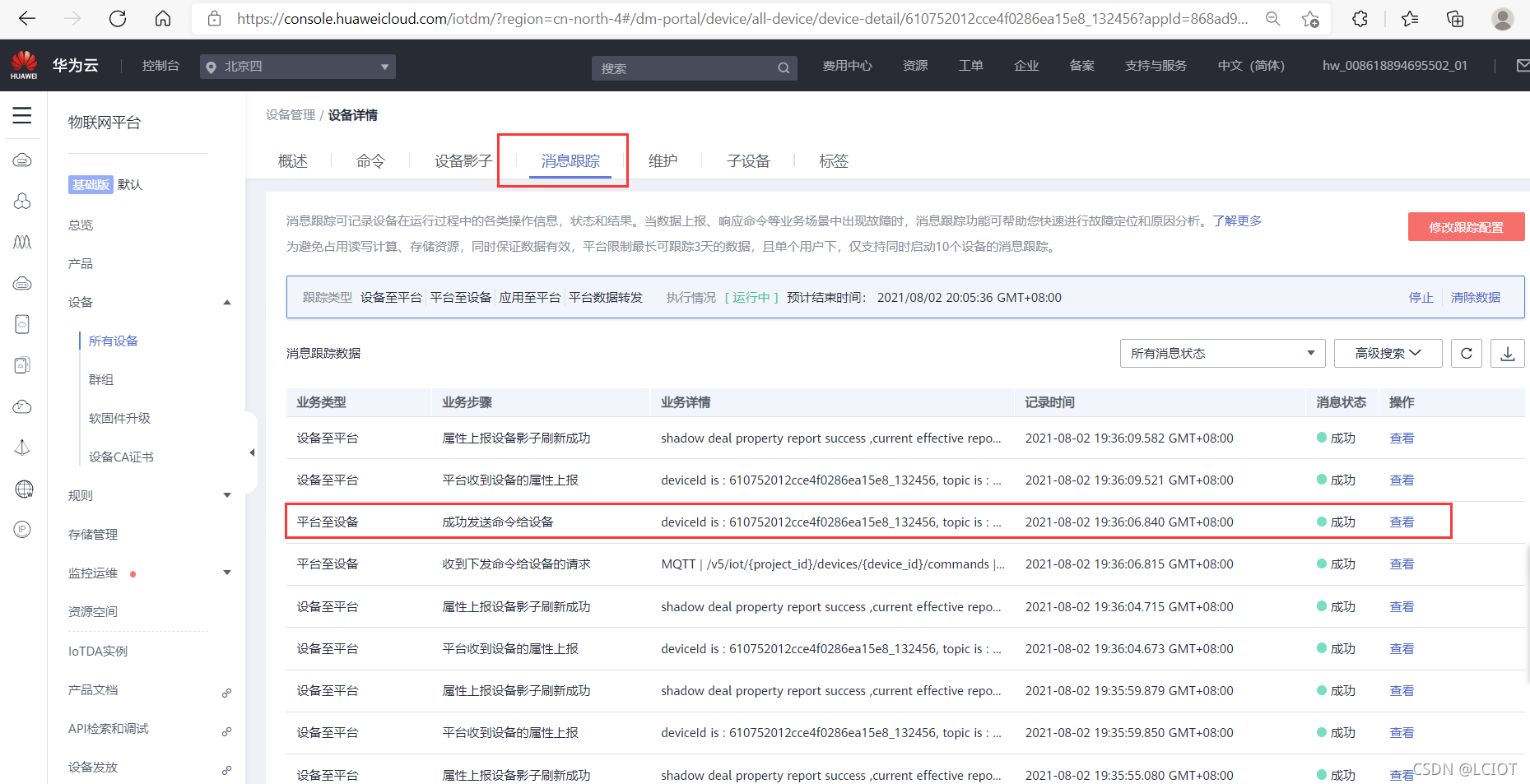Click browser address bar URL
The width and height of the screenshot is (1530, 784).
coord(742,18)
